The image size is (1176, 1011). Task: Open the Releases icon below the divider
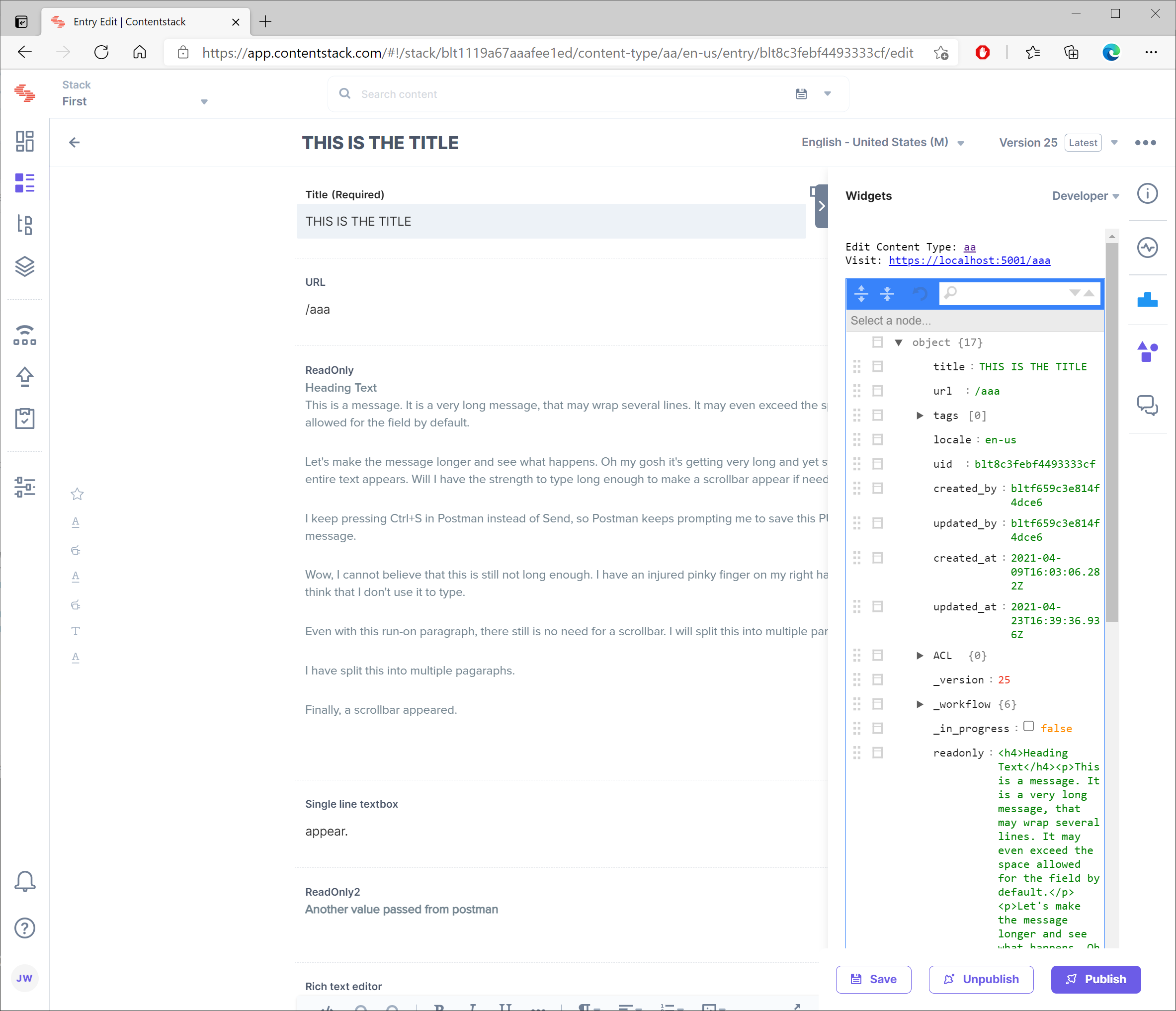coord(25,335)
